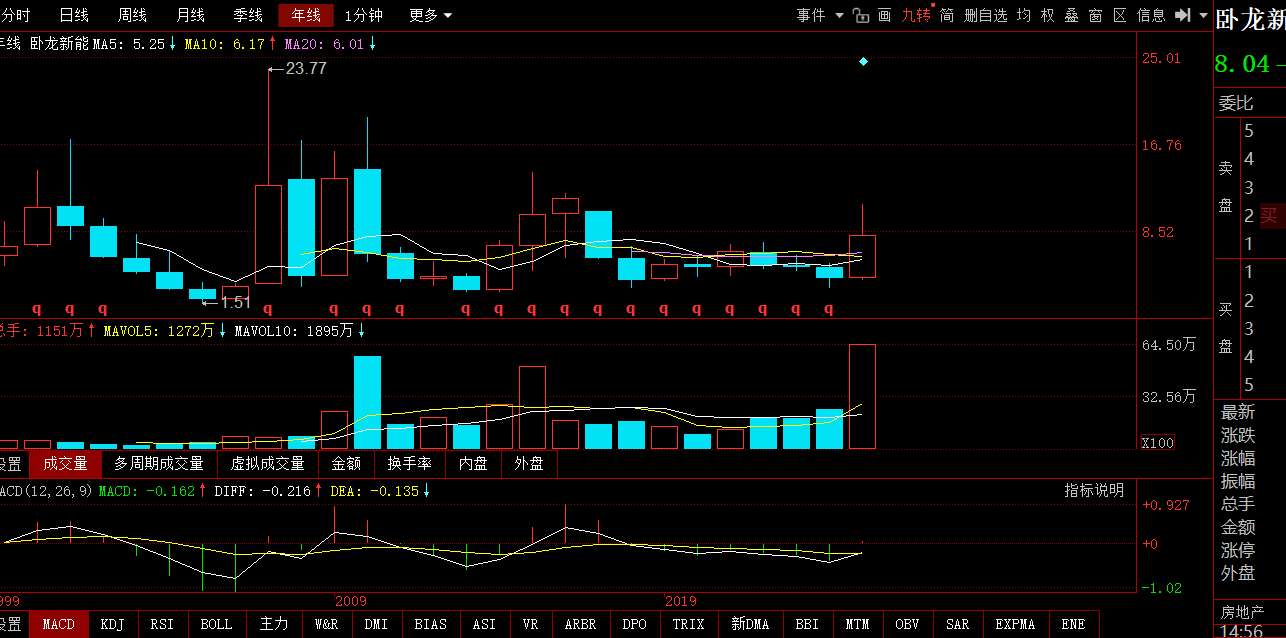
Task: Toggle 窗 multi-window mode
Action: click(1096, 15)
